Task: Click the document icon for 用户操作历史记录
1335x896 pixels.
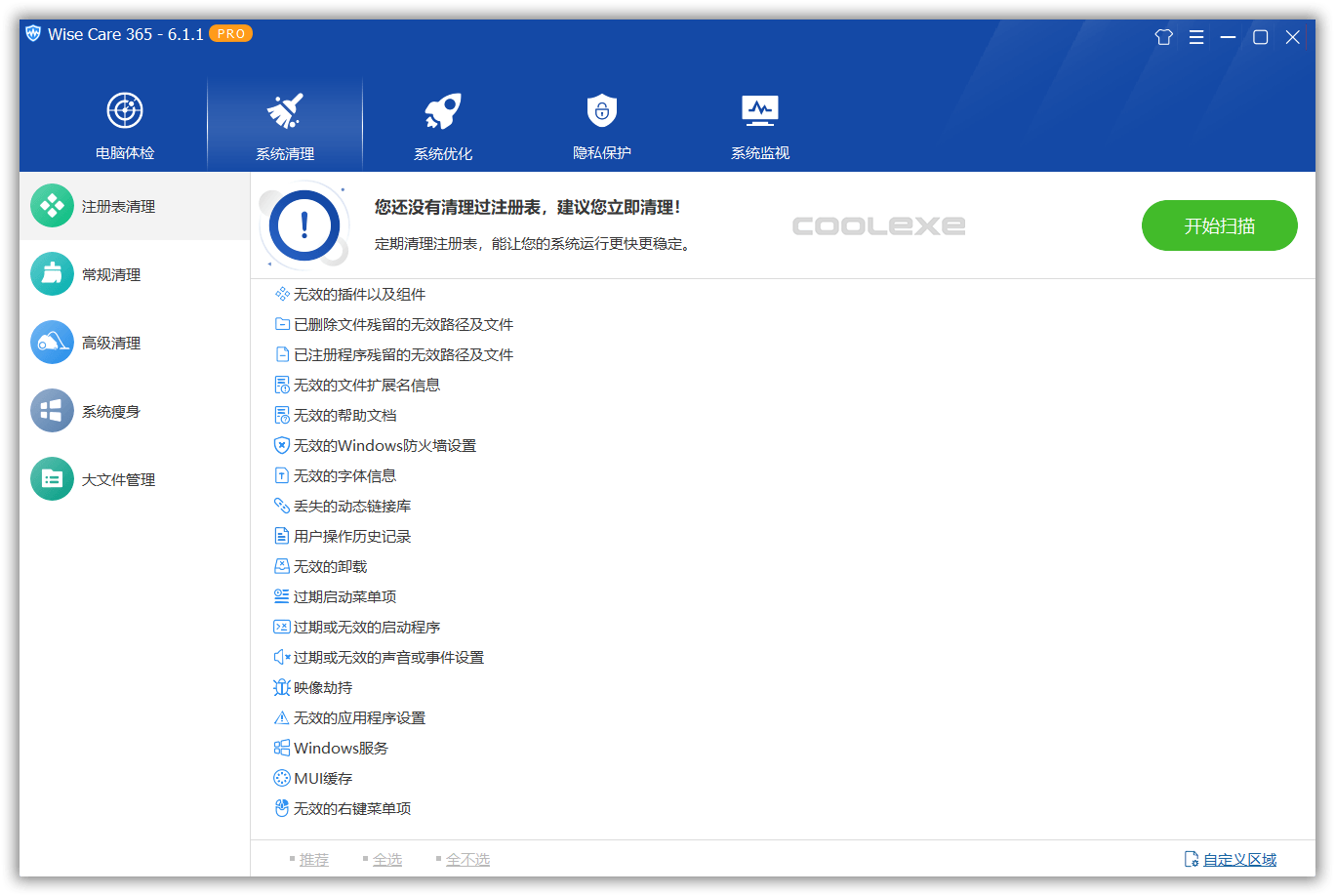Action: [282, 536]
